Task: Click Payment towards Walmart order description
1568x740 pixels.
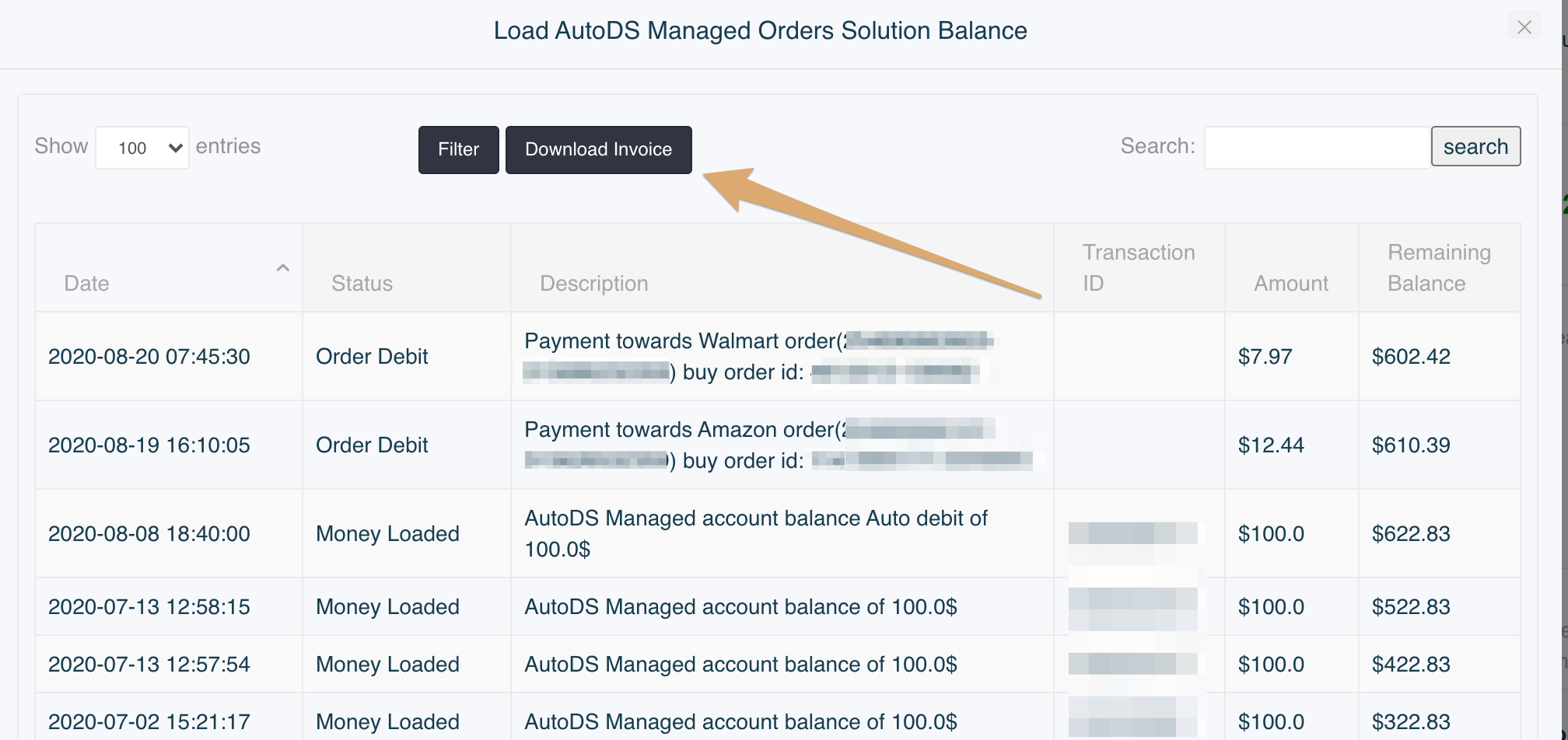Action: 758,357
